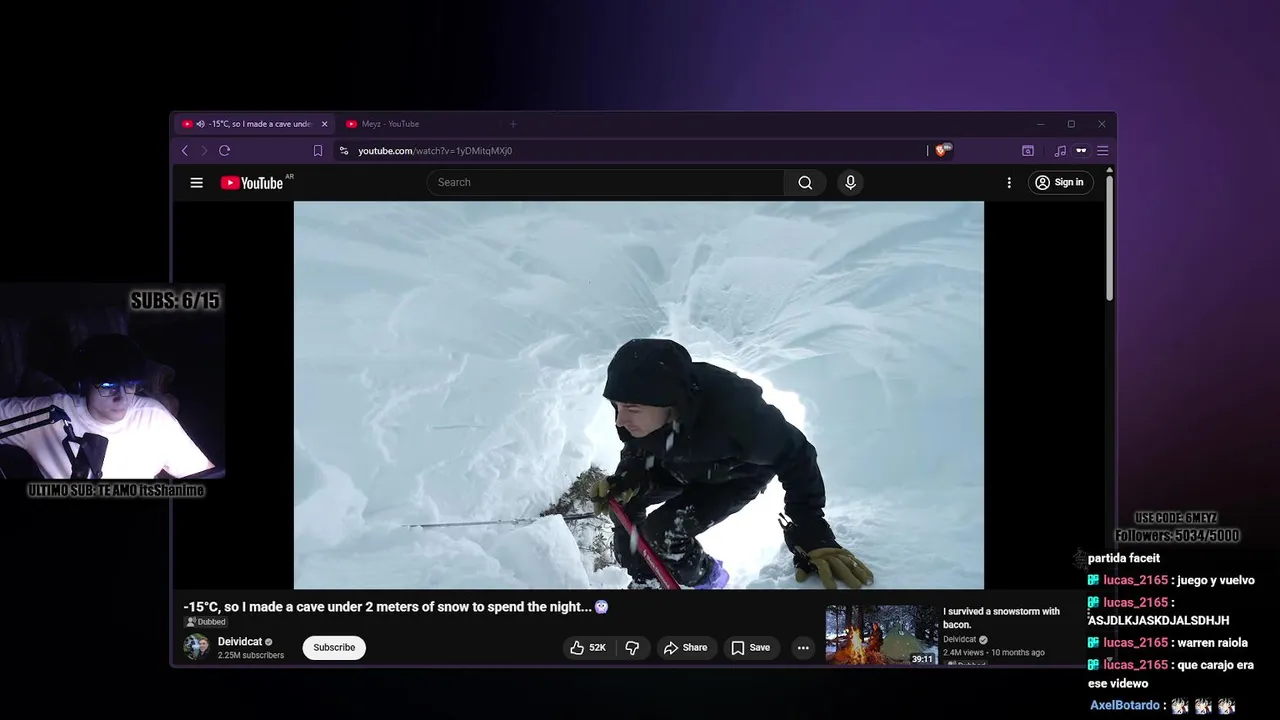Like the video with 52K thumbs up
This screenshot has width=1280, height=720.
pyautogui.click(x=588, y=648)
